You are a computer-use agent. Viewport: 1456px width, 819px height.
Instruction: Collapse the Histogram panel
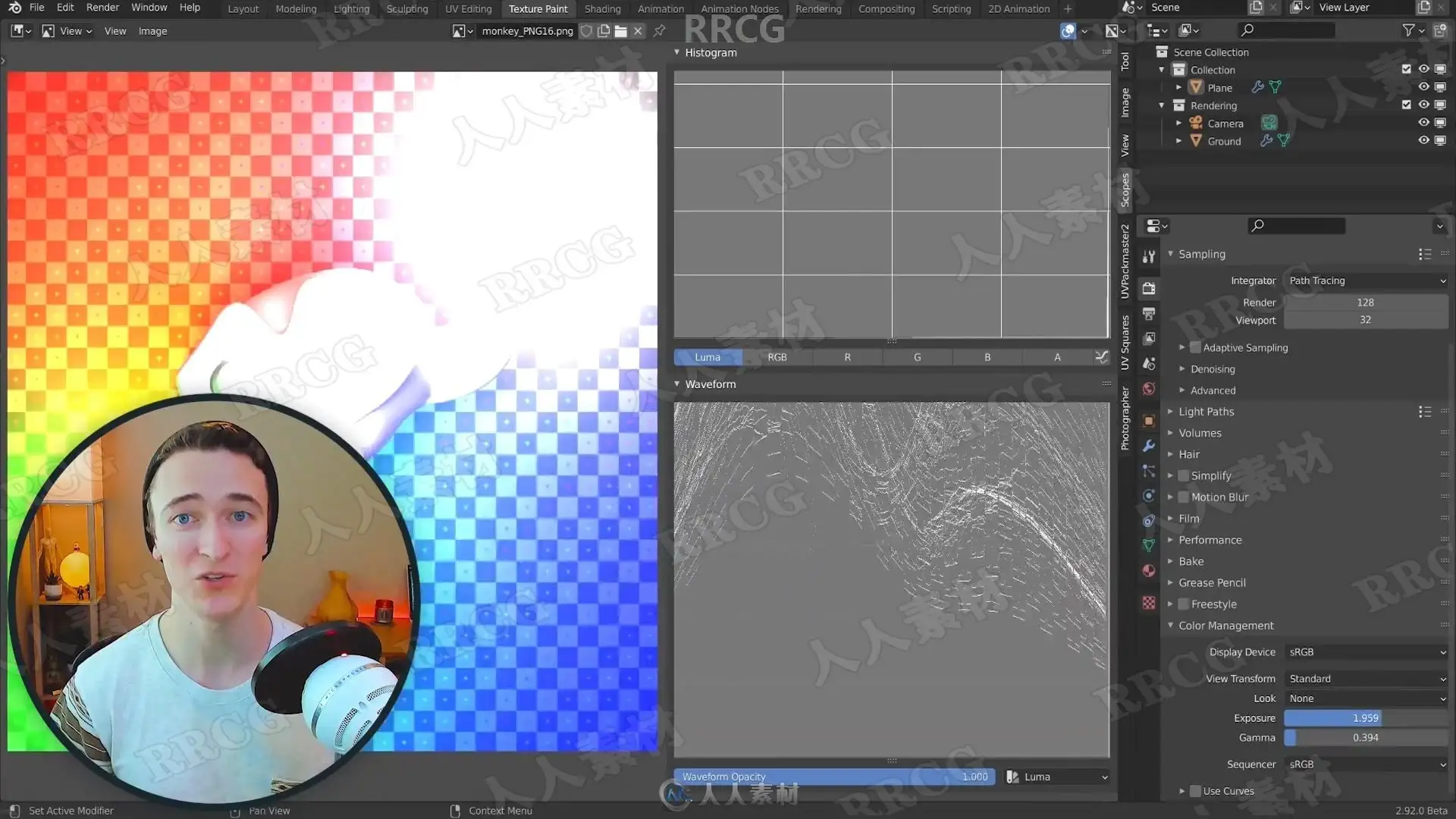pyautogui.click(x=711, y=52)
